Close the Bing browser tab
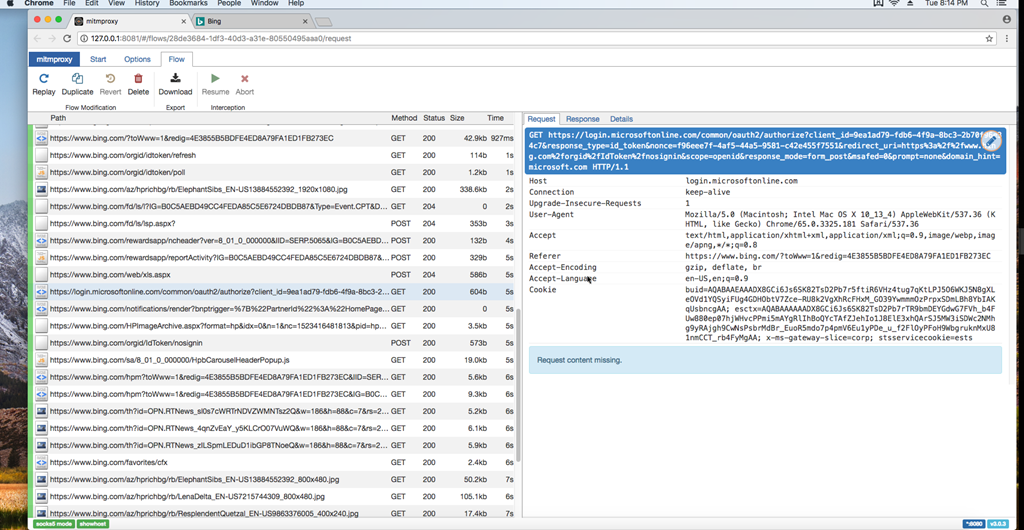 pyautogui.click(x=305, y=22)
